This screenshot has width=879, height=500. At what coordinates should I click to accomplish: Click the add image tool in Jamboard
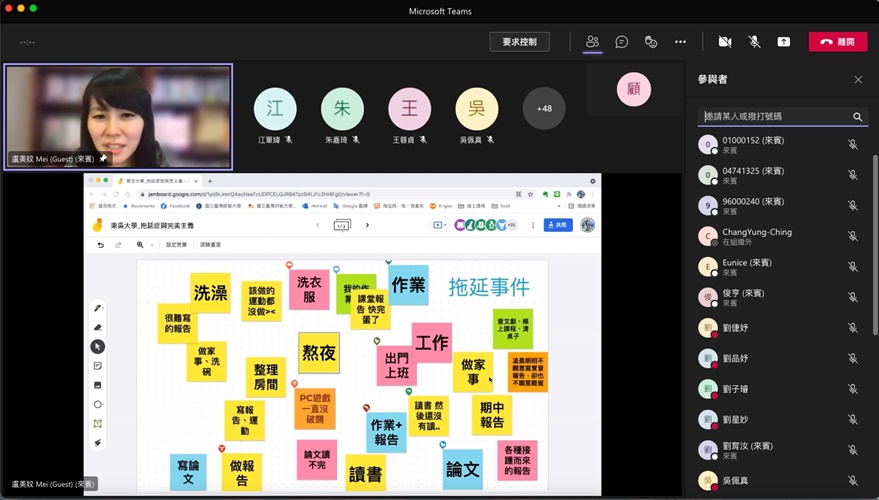pos(98,385)
